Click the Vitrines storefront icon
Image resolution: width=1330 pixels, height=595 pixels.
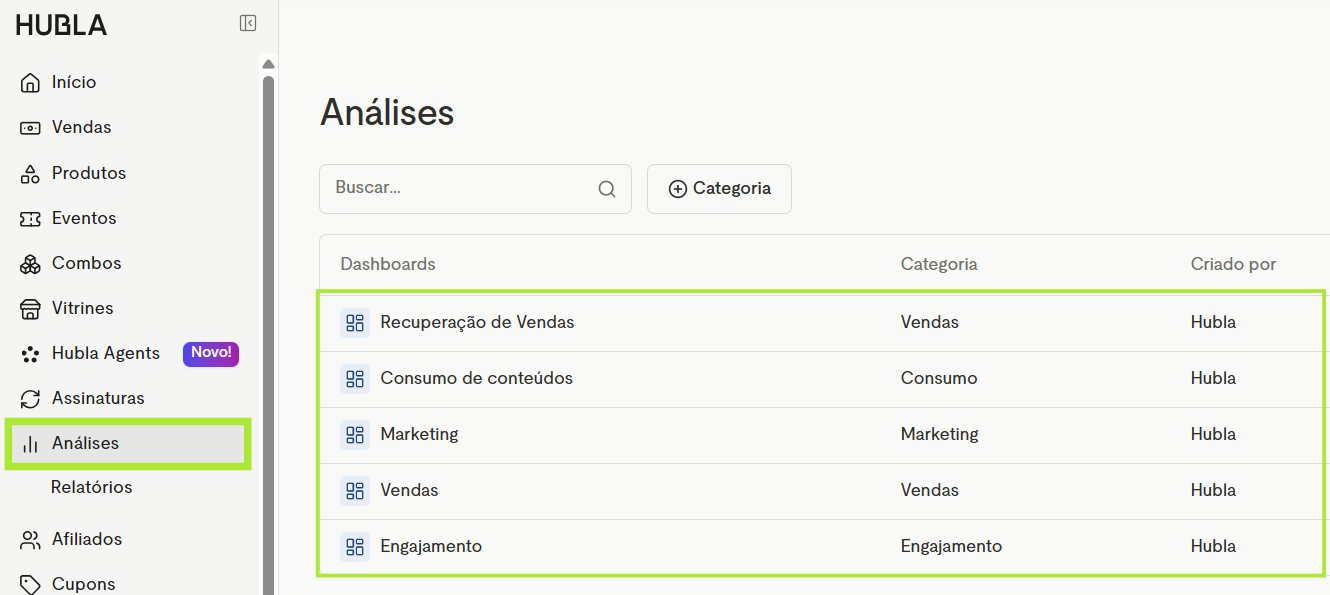coord(30,309)
